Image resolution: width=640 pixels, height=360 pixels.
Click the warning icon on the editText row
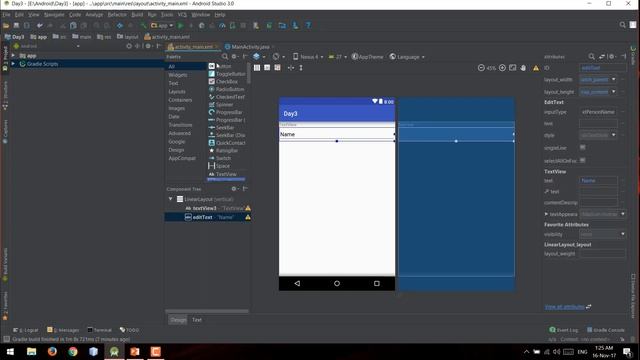[x=248, y=217]
